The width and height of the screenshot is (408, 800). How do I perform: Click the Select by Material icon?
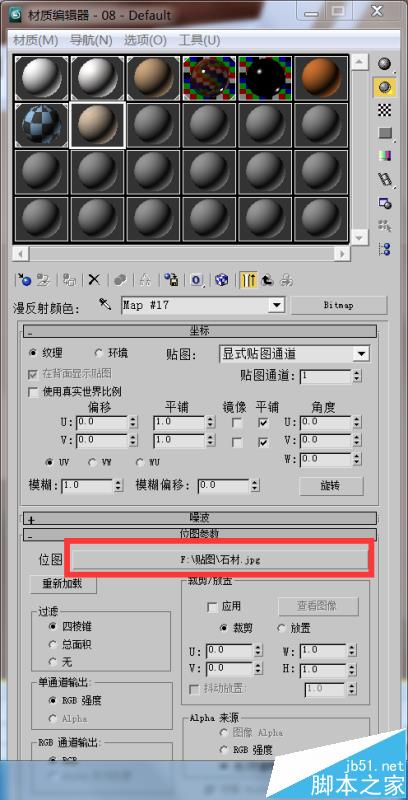coord(385,226)
